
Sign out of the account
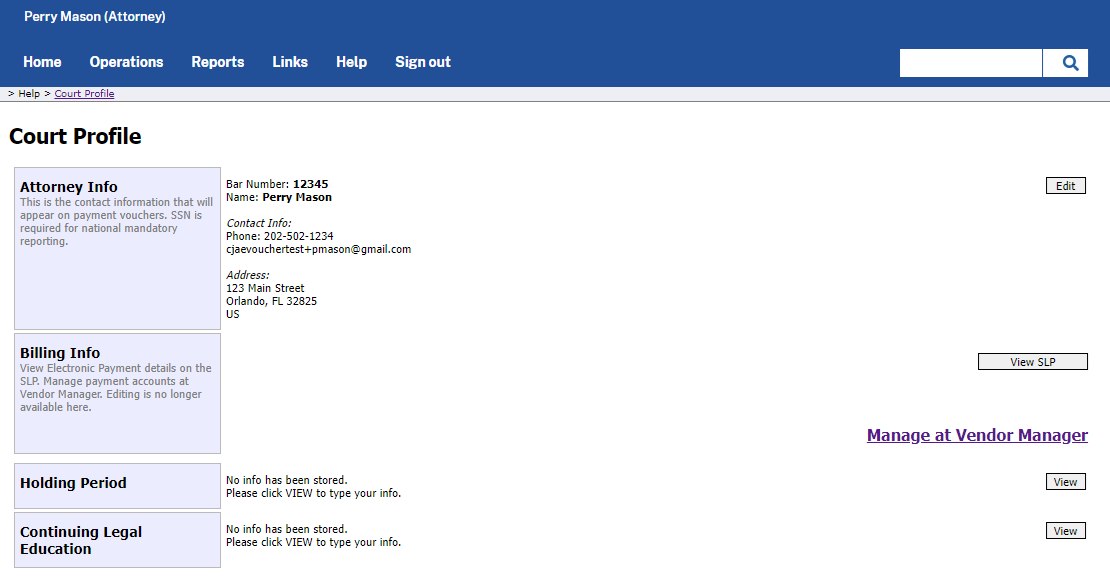pos(422,62)
